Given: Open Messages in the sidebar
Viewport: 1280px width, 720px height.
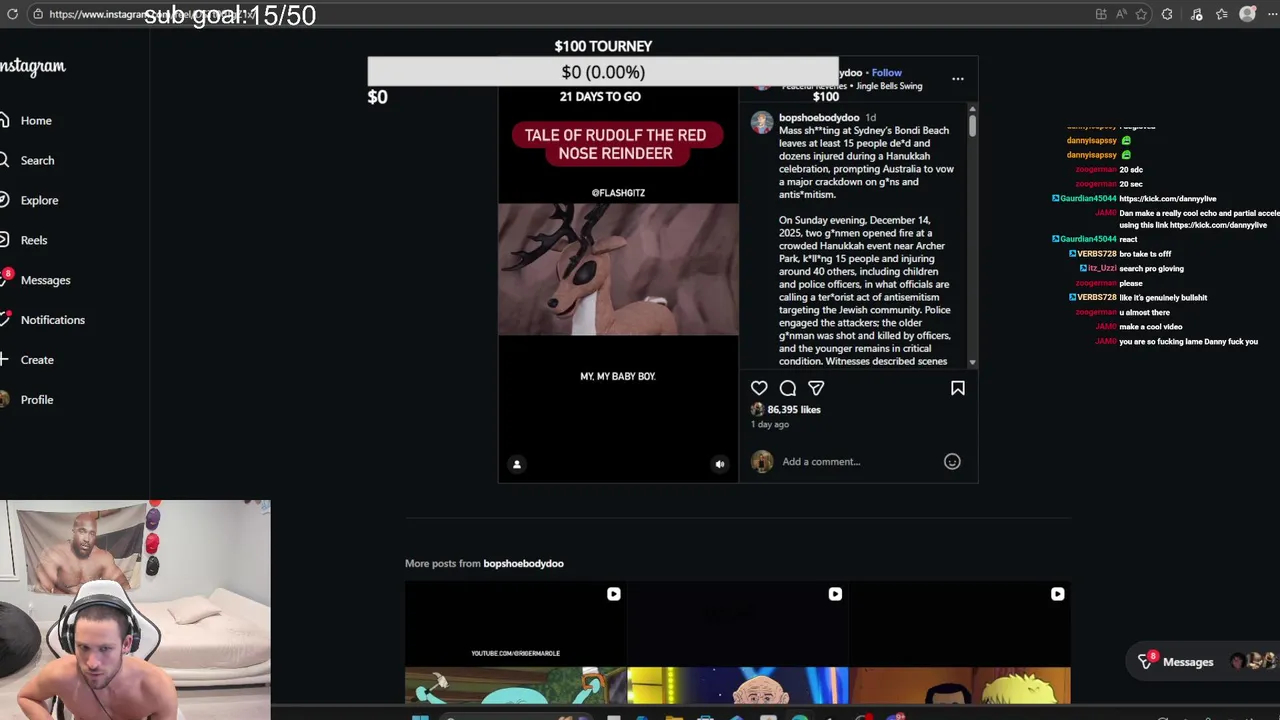Looking at the screenshot, I should click(35, 280).
